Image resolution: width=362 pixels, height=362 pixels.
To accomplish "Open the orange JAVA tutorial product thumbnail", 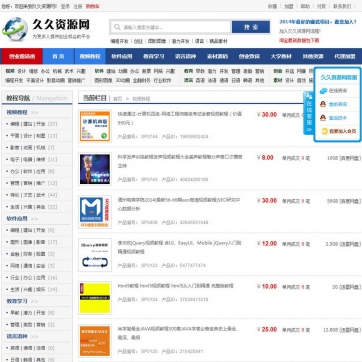I will (95, 341).
